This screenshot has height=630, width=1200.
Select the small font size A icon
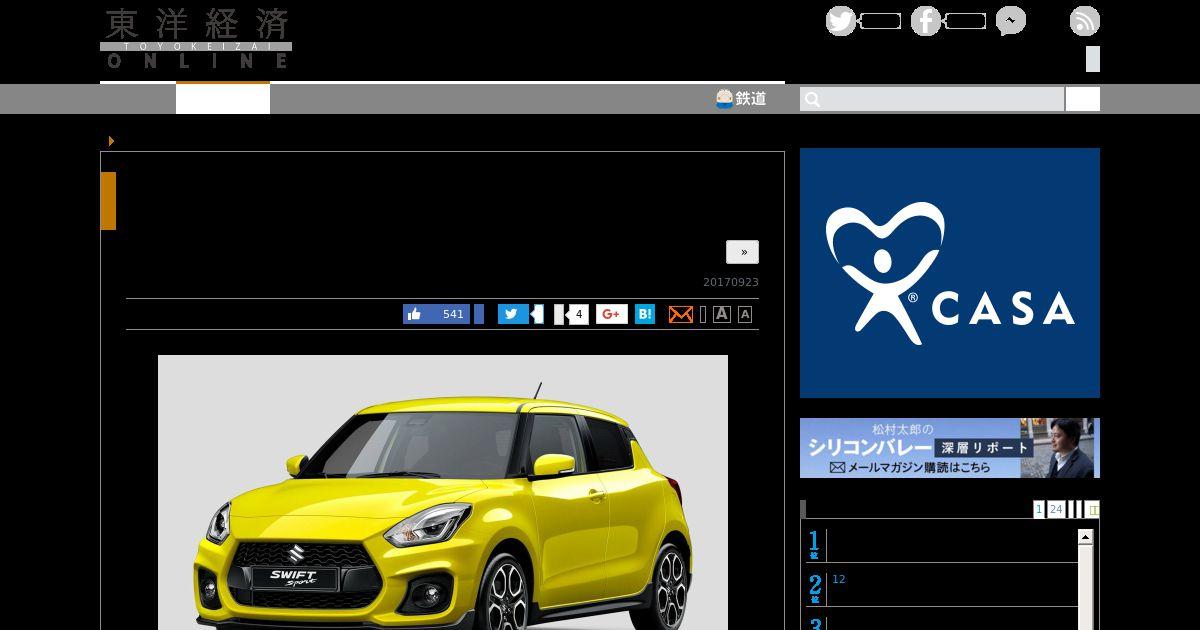click(x=745, y=314)
